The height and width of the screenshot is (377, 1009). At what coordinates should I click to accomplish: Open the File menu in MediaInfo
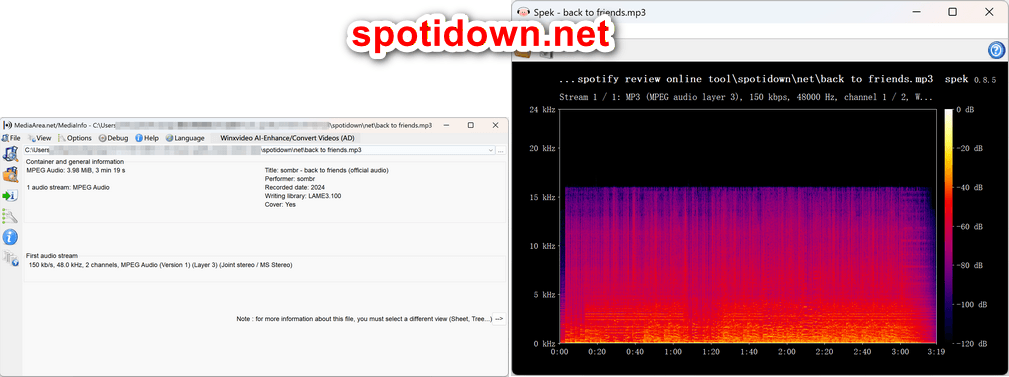(x=12, y=138)
